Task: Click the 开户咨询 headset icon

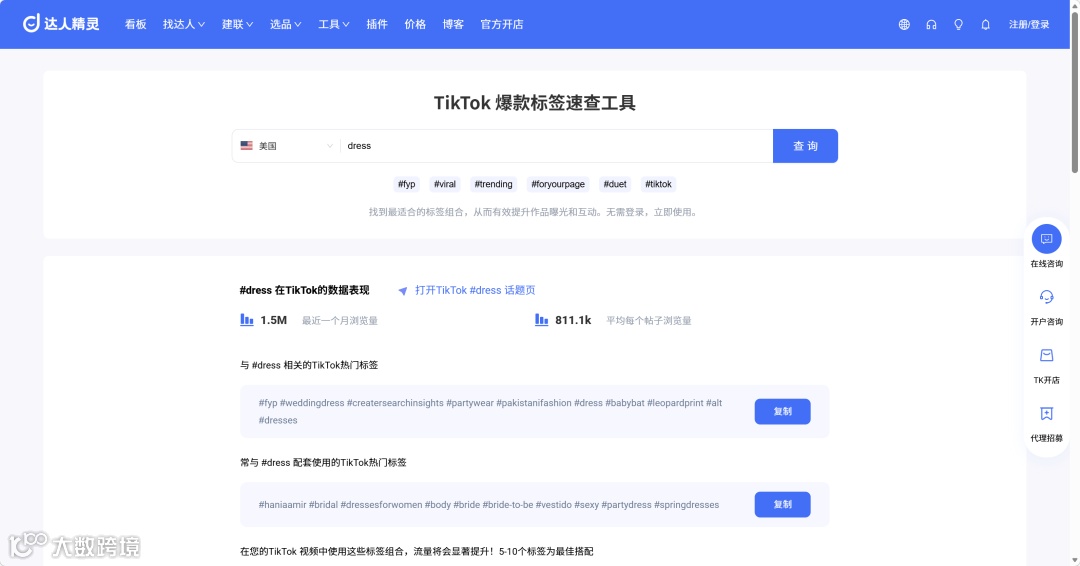Action: tap(1046, 297)
